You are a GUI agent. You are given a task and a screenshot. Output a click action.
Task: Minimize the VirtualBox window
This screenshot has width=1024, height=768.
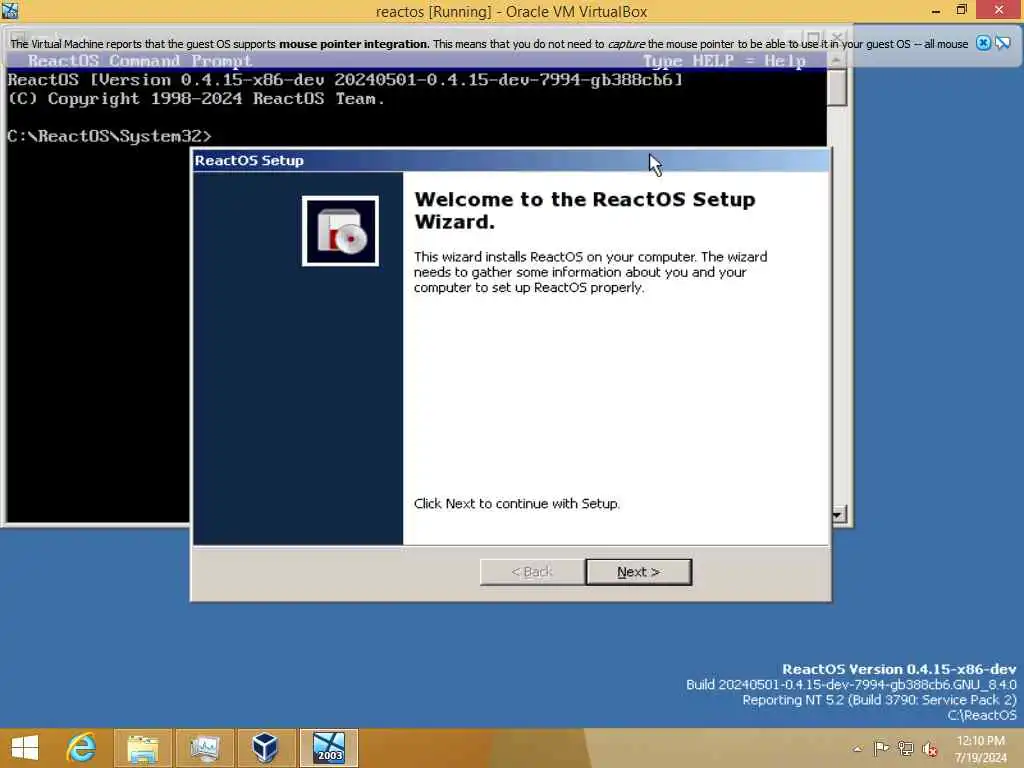pyautogui.click(x=936, y=10)
